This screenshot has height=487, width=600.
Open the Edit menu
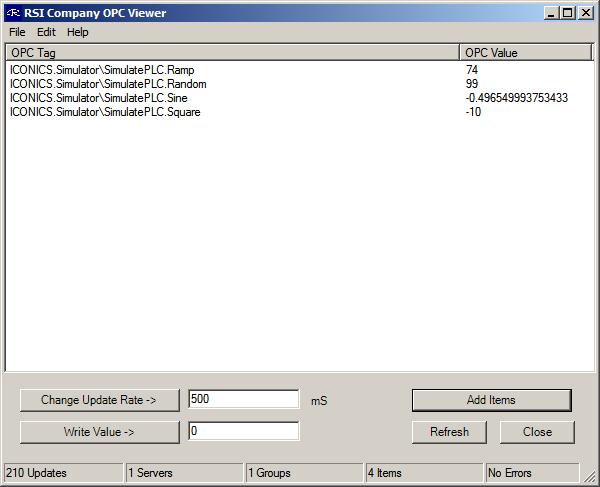pyautogui.click(x=46, y=32)
